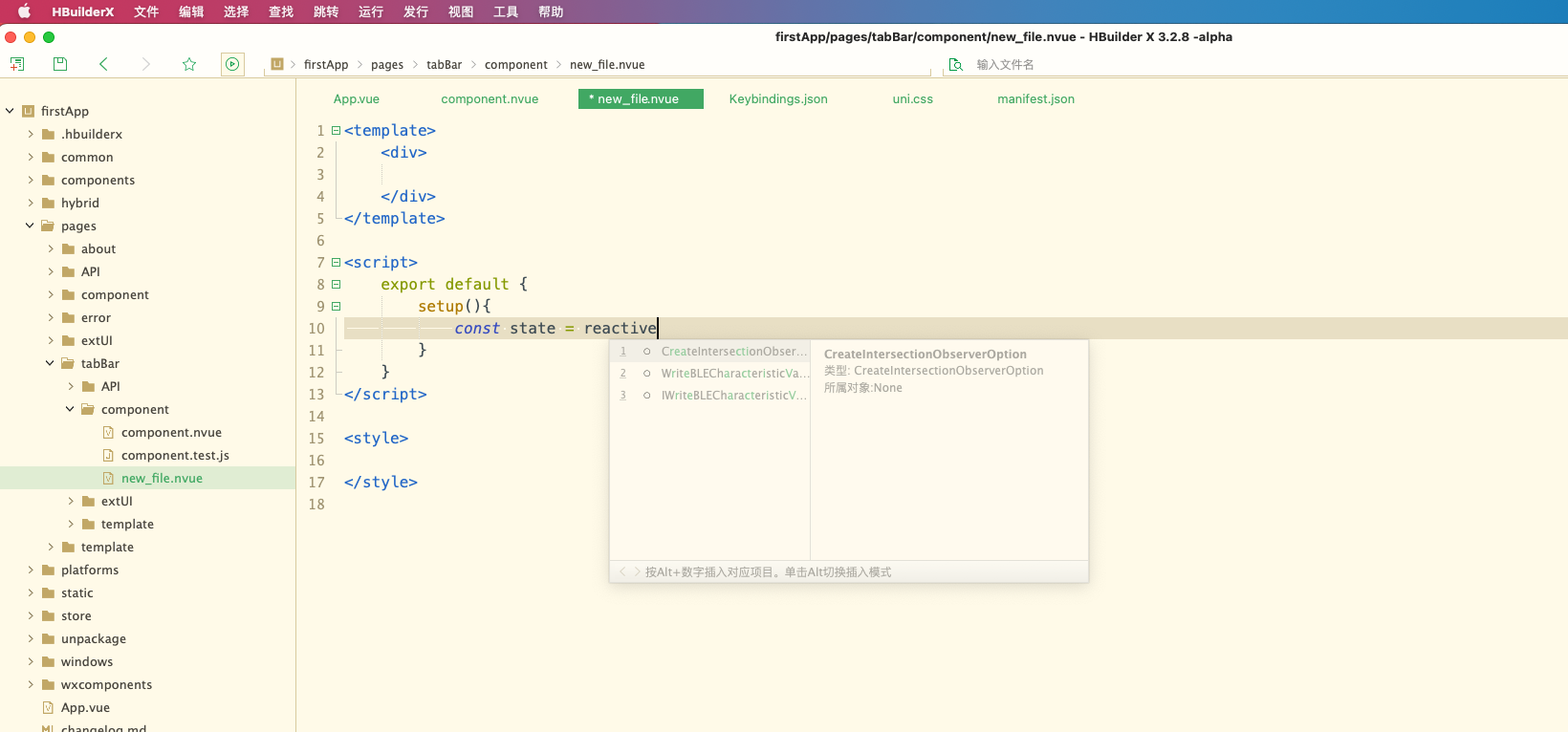
Task: Collapse the setup function fold marker
Action: [336, 306]
